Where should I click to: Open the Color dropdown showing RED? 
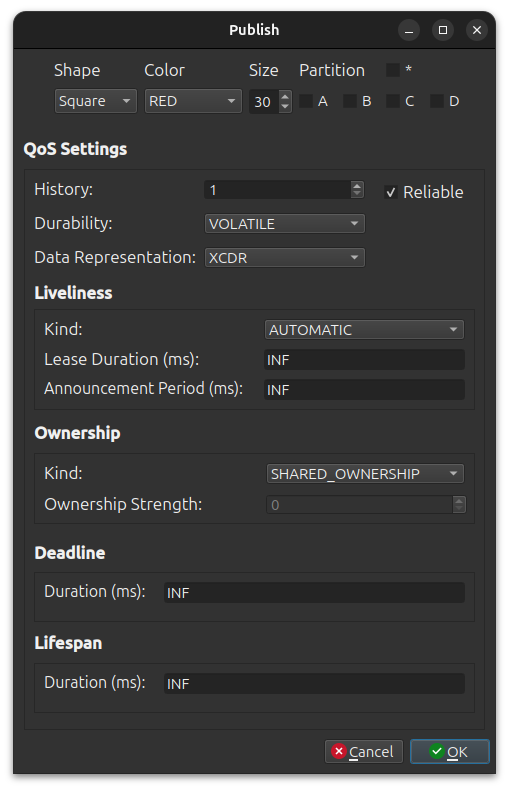pyautogui.click(x=193, y=101)
